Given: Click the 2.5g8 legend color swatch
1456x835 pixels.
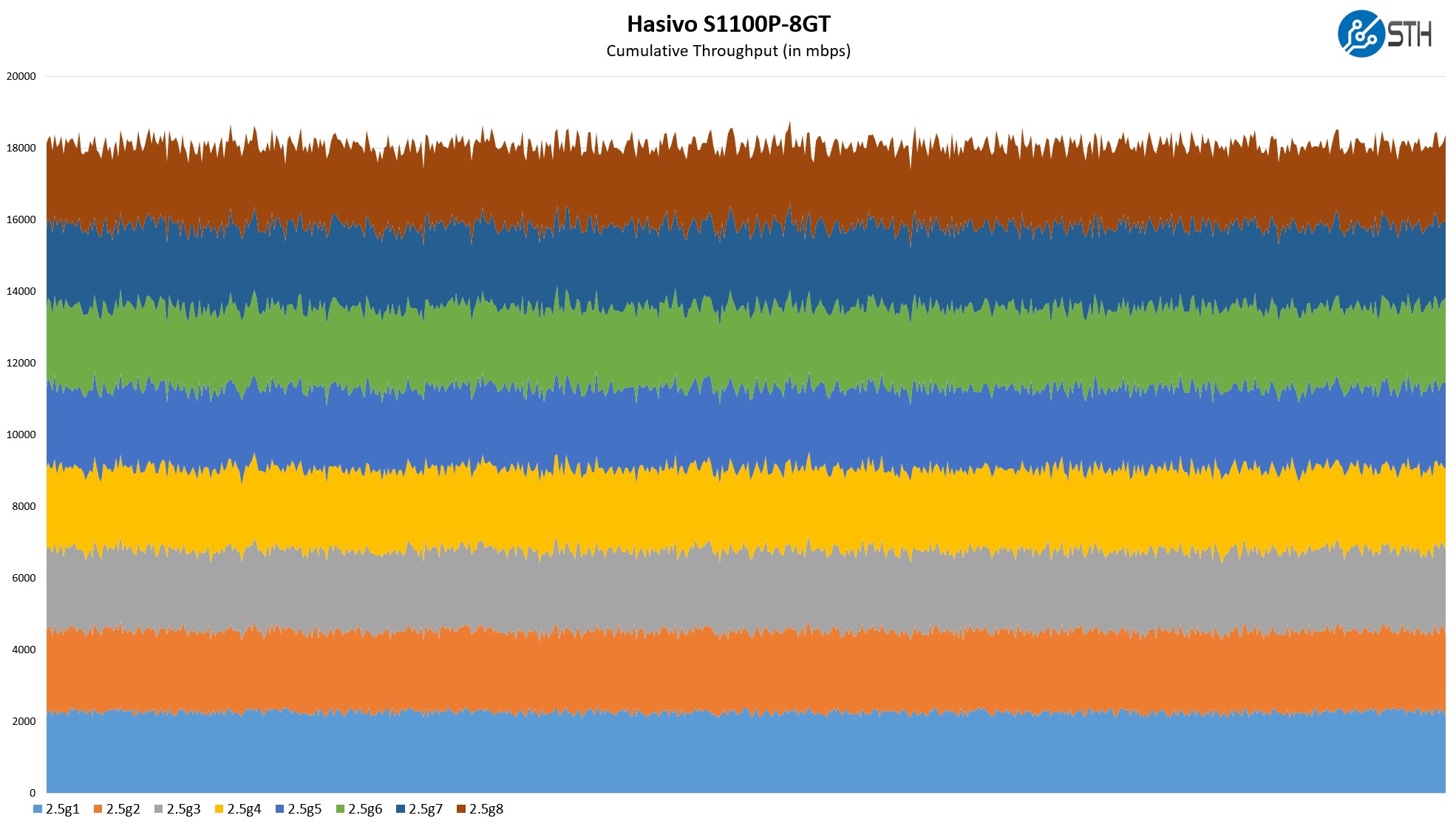Looking at the screenshot, I should (461, 809).
